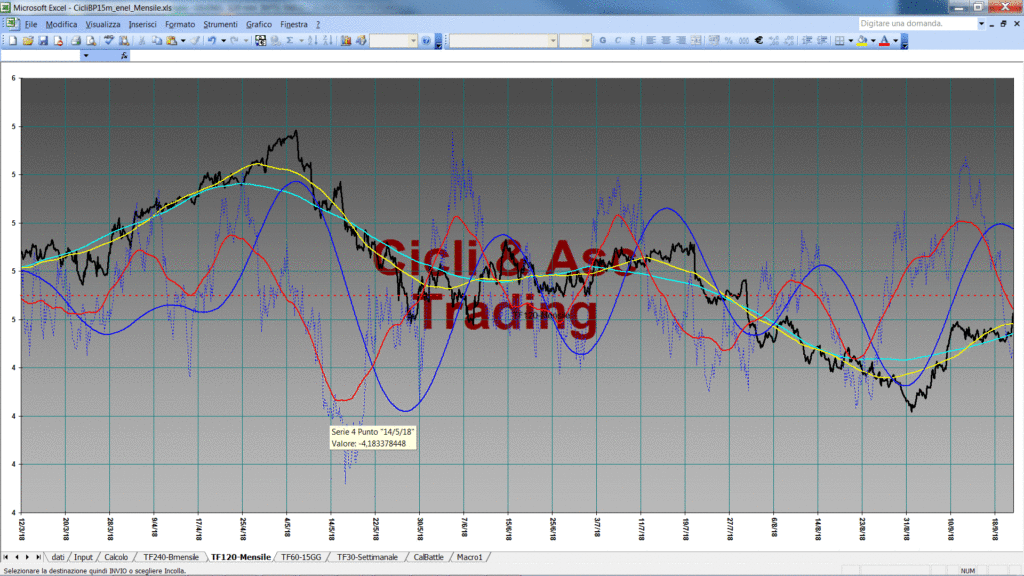
Task: Switch to the TF30-Settimanale sheet tab
Action: click(367, 557)
